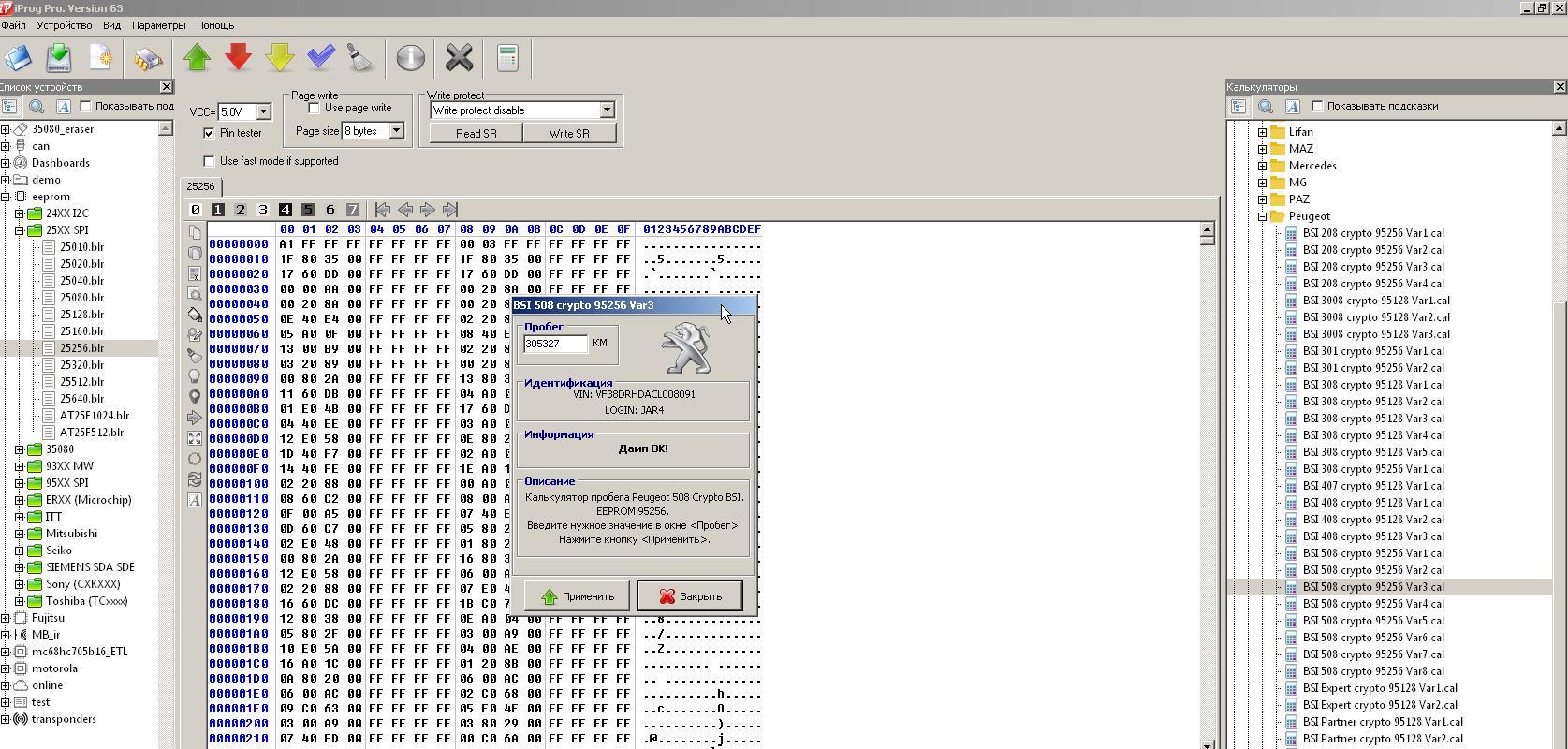
Task: Click the Применить button in the dialog
Action: click(x=577, y=596)
